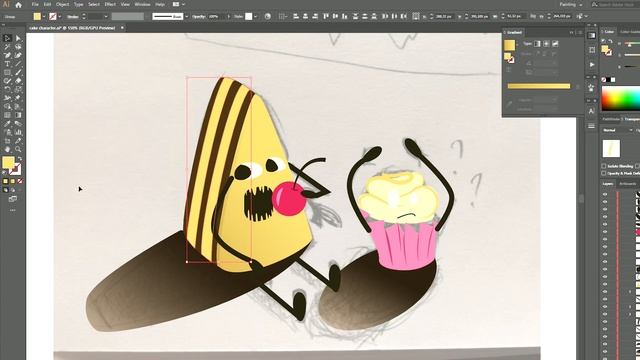Viewport: 640px width, 360px height.
Task: Click the Opacity label link
Action: (x=199, y=16)
